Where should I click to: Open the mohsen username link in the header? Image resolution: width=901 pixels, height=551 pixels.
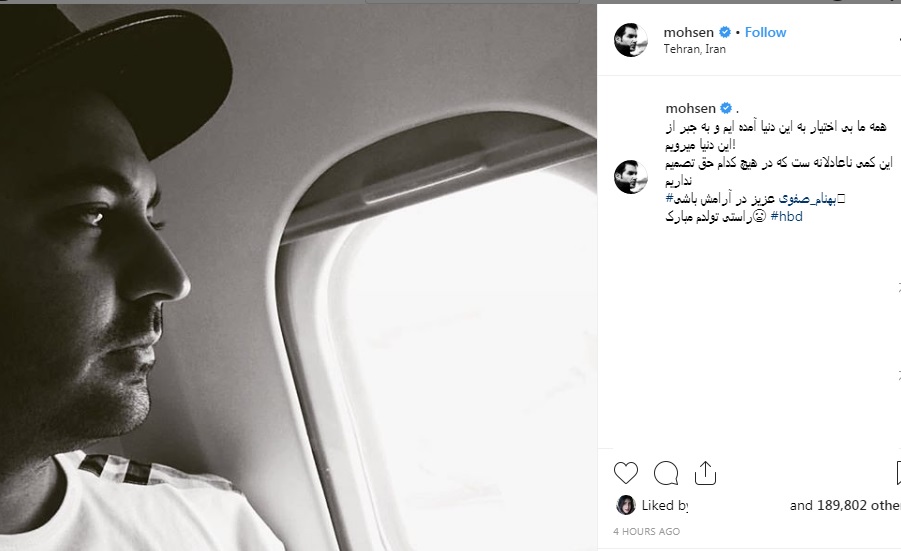click(688, 32)
